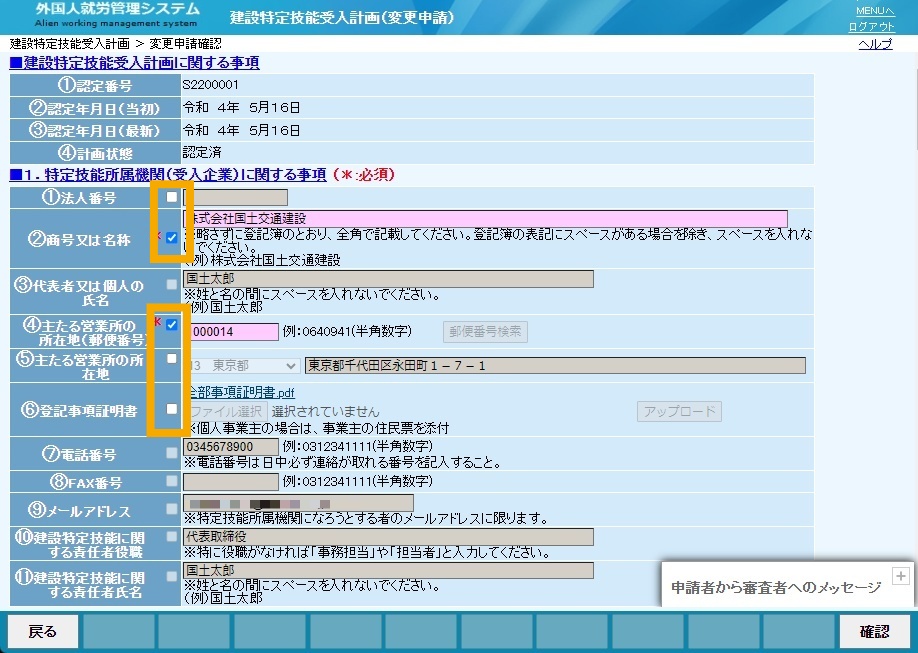Tick the 主たる営業所の所在地 checkbox
The image size is (918, 653).
point(172,358)
